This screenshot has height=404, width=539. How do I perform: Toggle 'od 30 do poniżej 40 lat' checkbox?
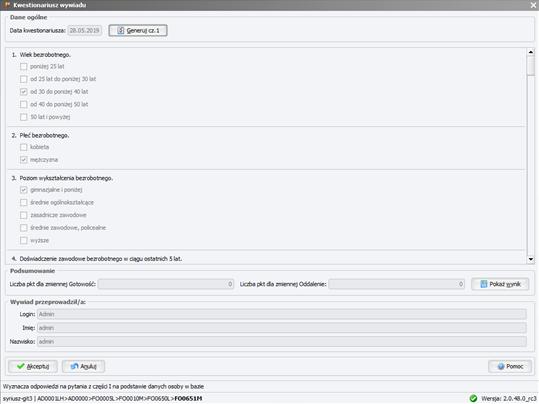point(23,92)
